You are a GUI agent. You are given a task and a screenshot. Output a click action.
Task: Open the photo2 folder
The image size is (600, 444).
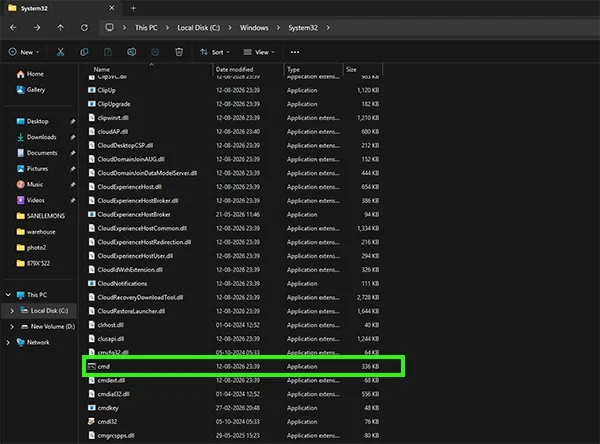31,247
